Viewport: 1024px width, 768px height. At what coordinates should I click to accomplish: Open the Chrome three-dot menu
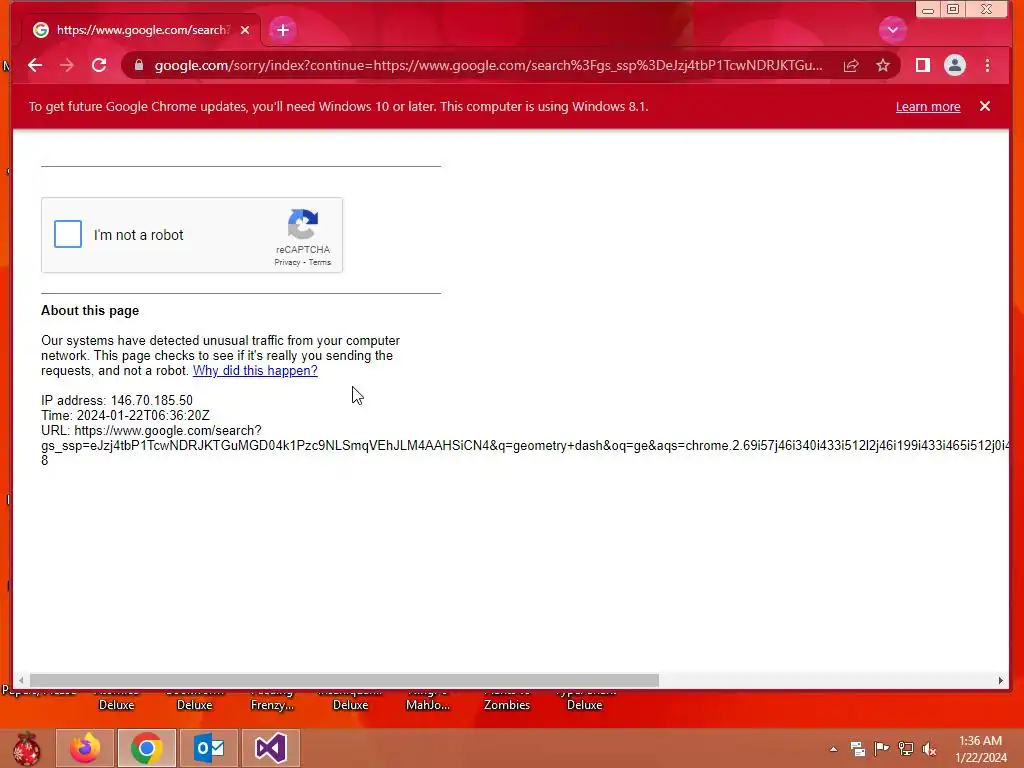point(987,65)
